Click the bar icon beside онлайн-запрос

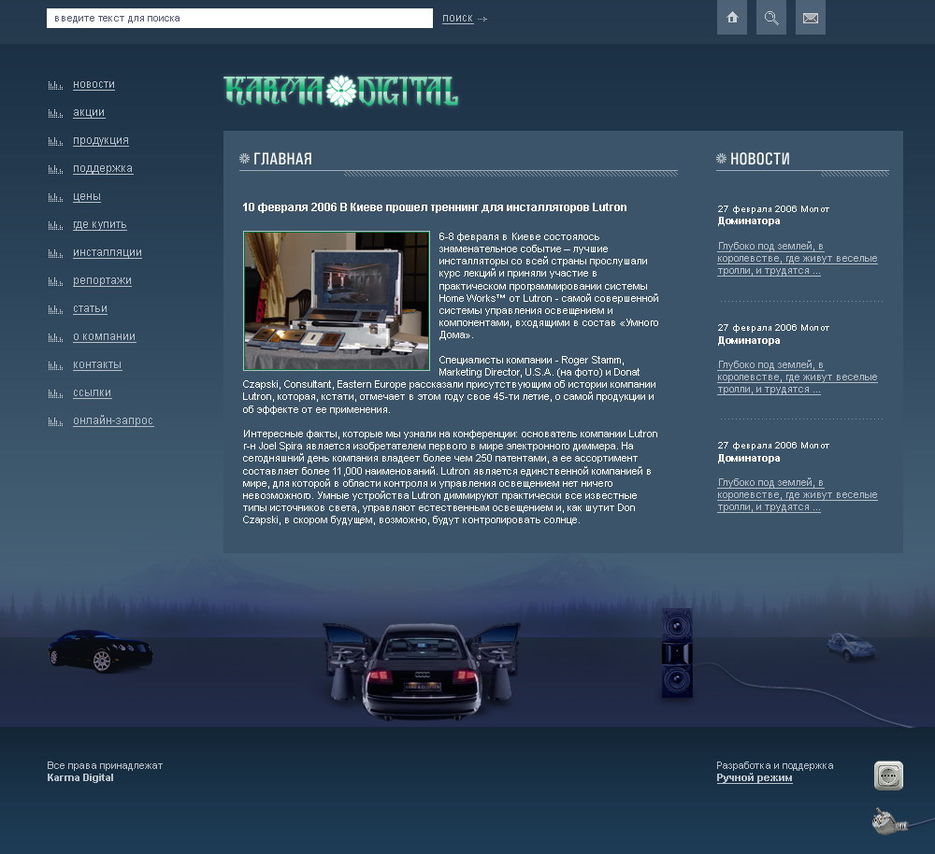[x=55, y=422]
